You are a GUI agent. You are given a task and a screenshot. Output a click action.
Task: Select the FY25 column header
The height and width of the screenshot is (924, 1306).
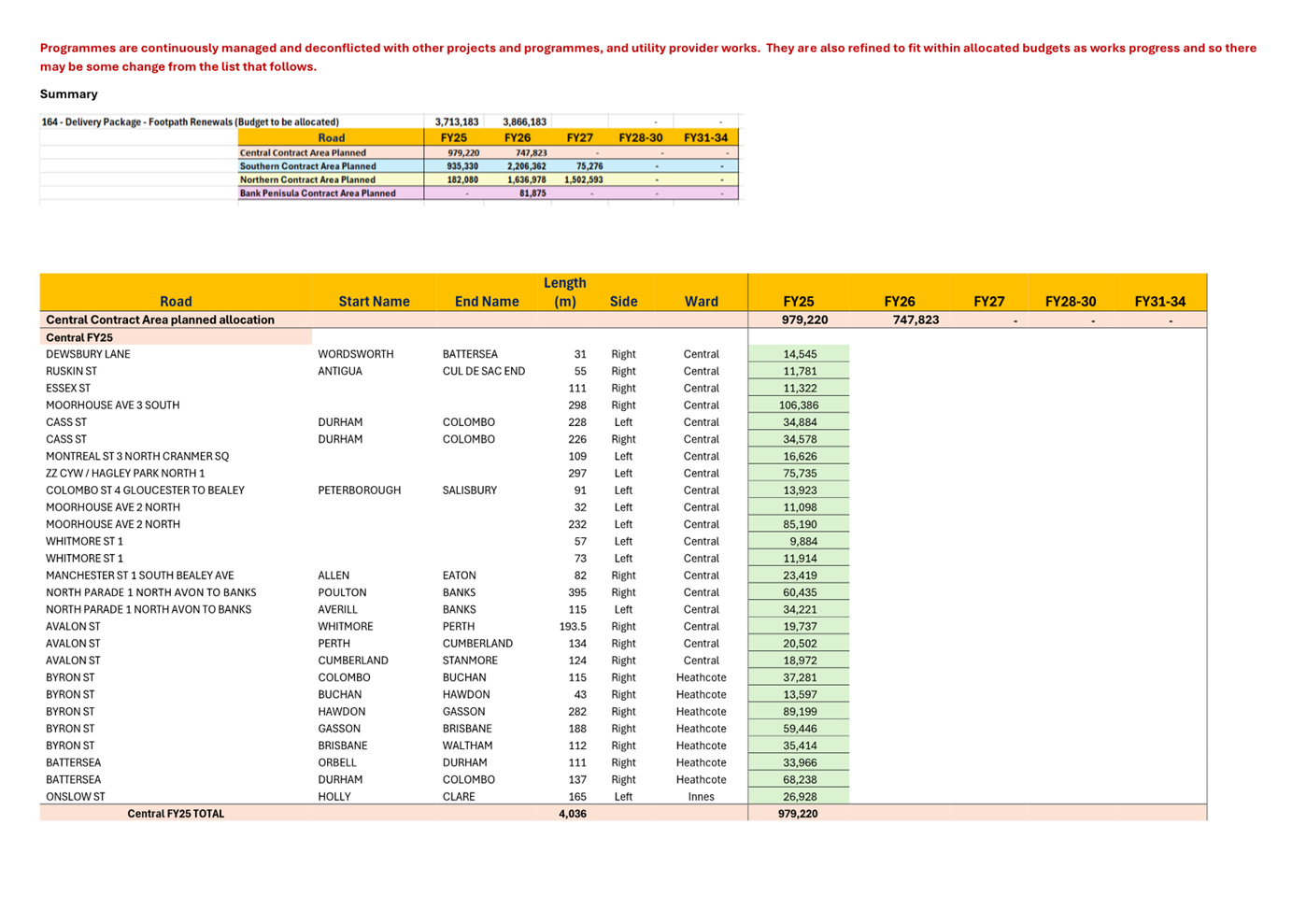pyautogui.click(x=801, y=301)
